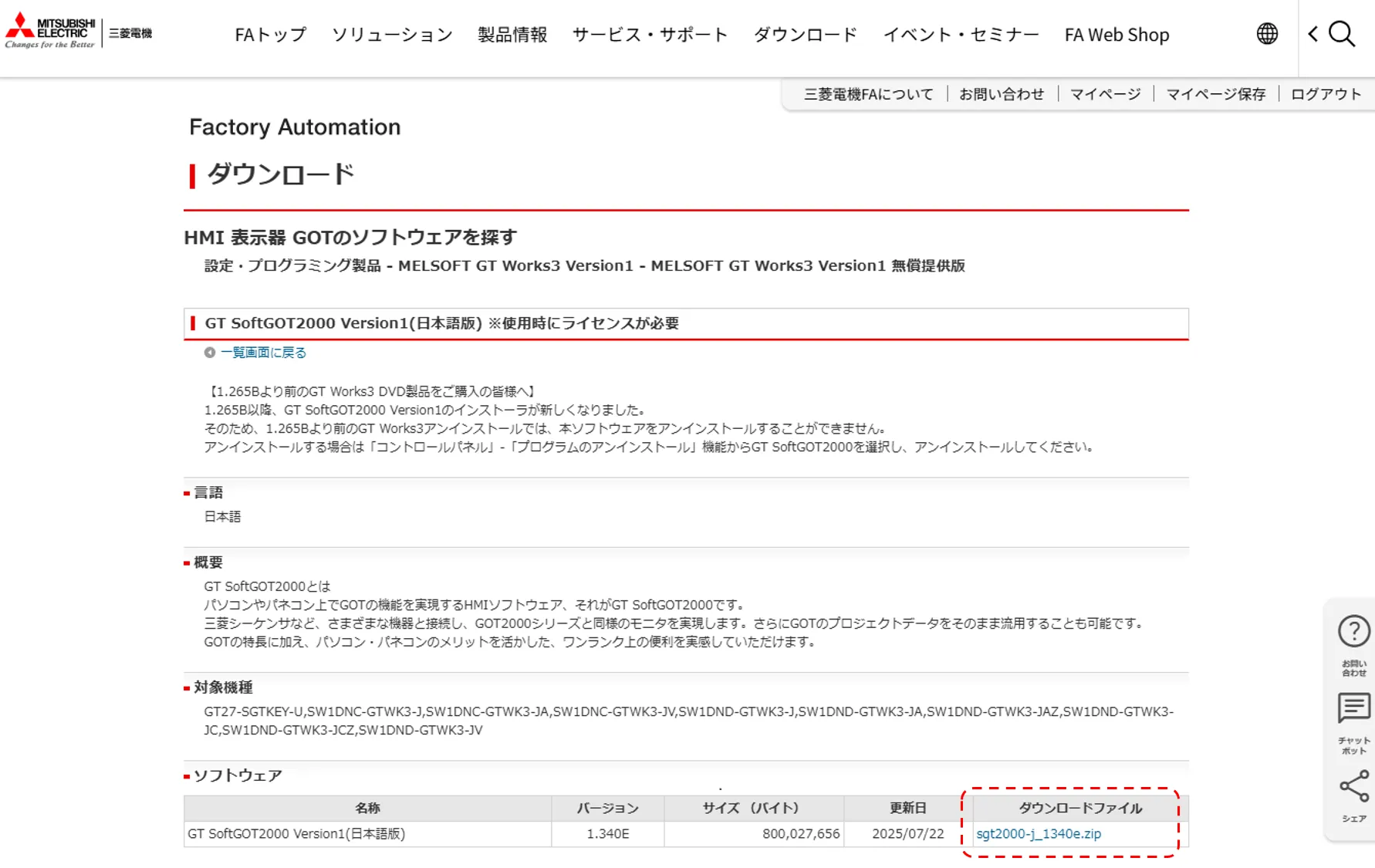Collapse search with the left chevron
This screenshot has height=868, width=1375.
click(1313, 34)
